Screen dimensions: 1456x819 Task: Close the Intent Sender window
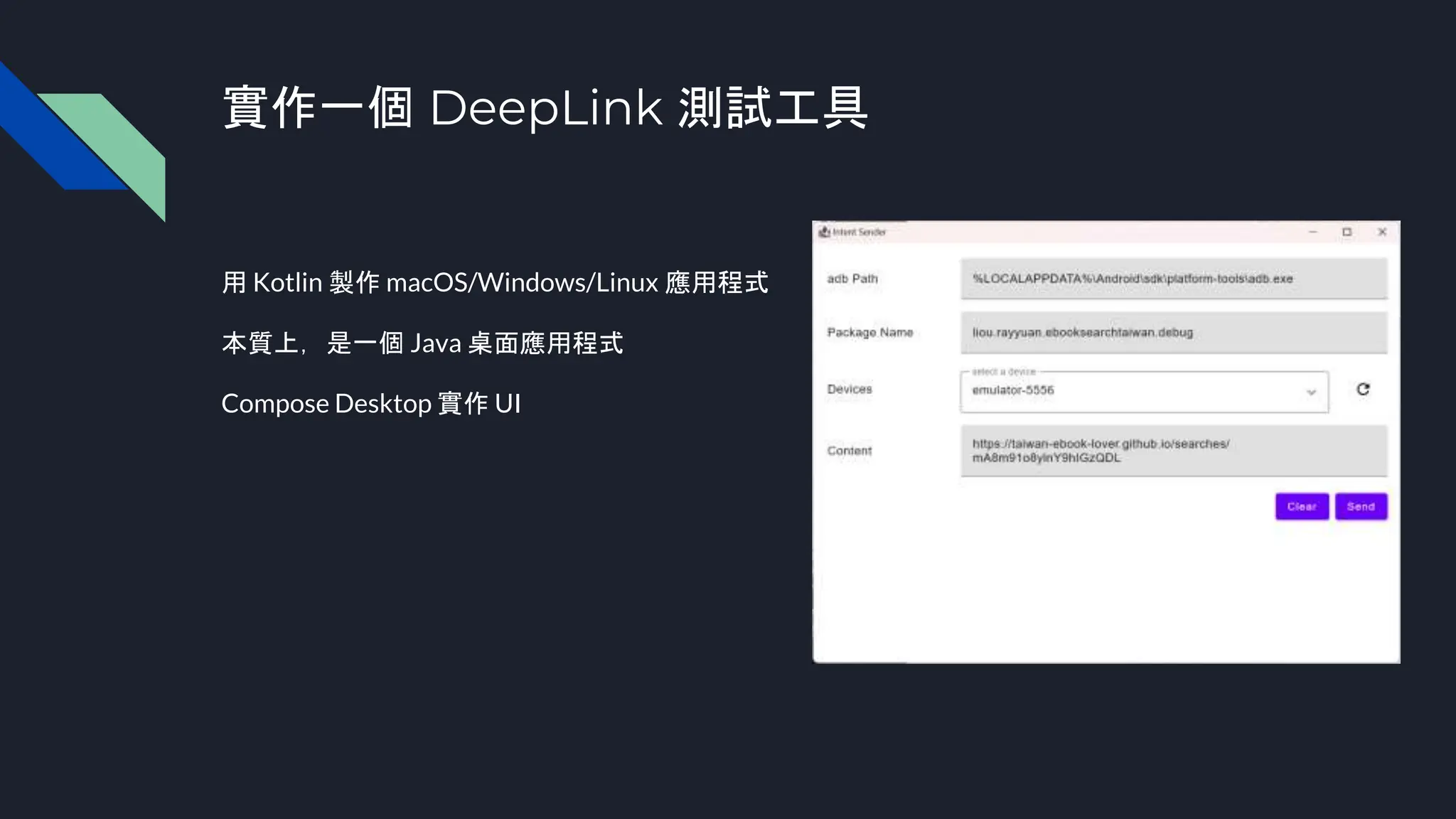coord(1381,232)
